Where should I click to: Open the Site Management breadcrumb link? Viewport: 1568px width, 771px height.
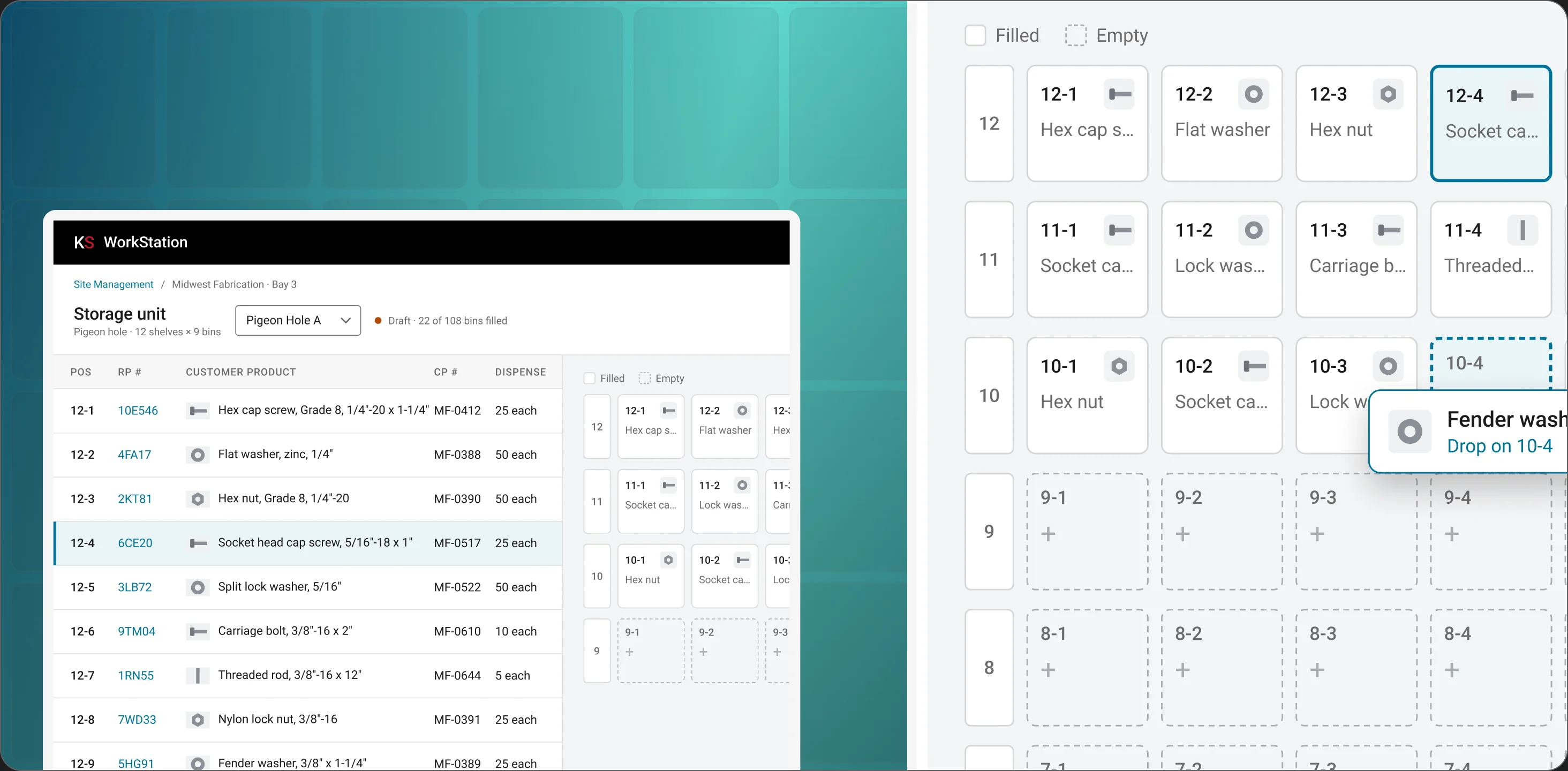coord(113,284)
